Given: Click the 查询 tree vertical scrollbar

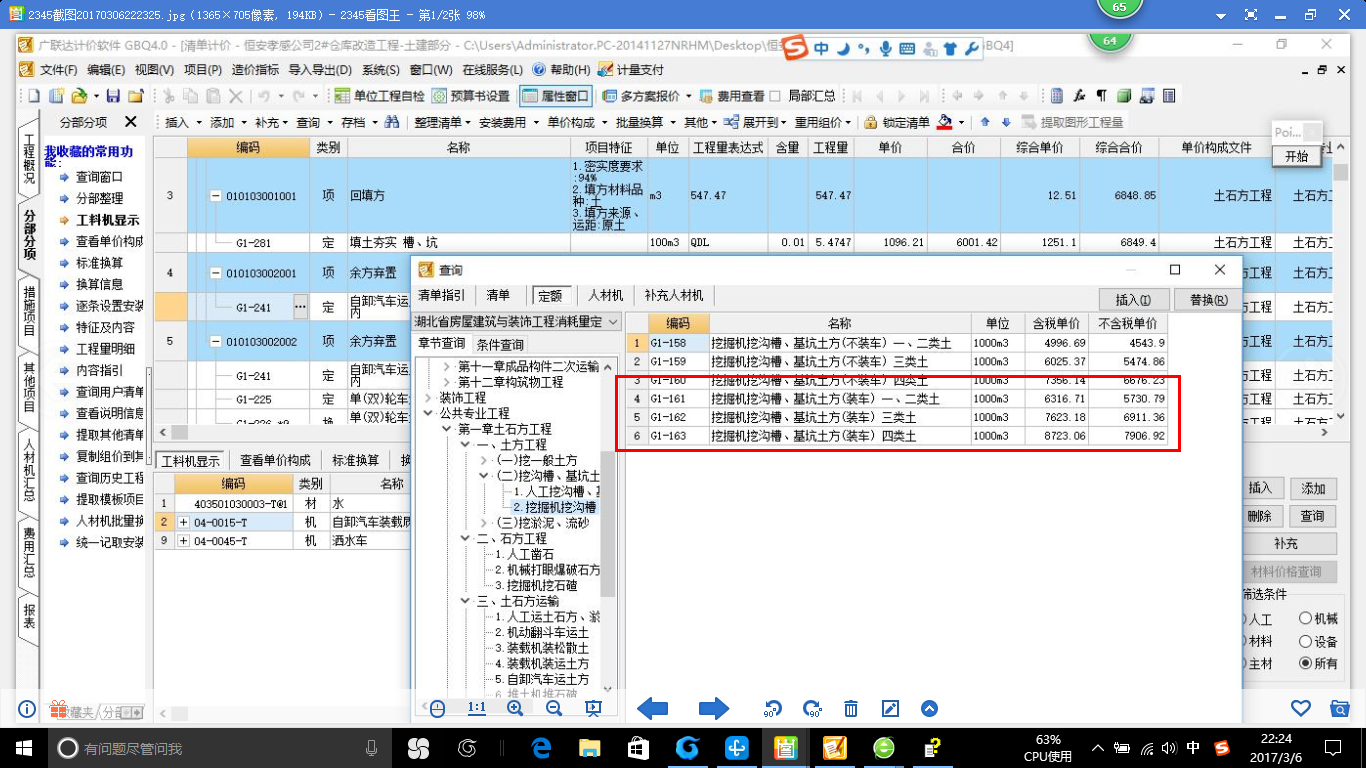Looking at the screenshot, I should [x=608, y=525].
